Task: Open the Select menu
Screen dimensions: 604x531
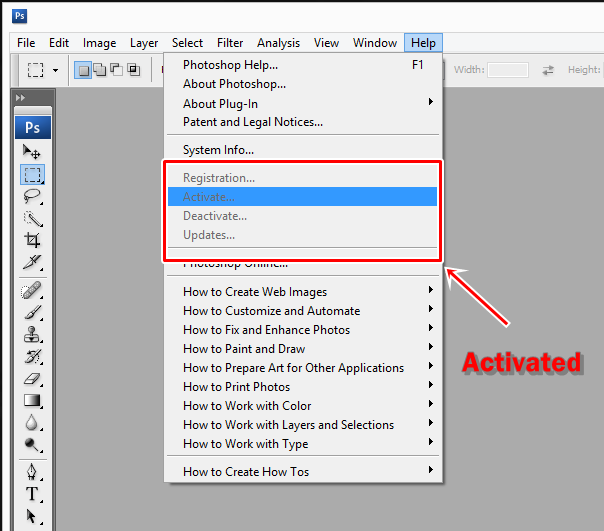Action: pos(187,43)
